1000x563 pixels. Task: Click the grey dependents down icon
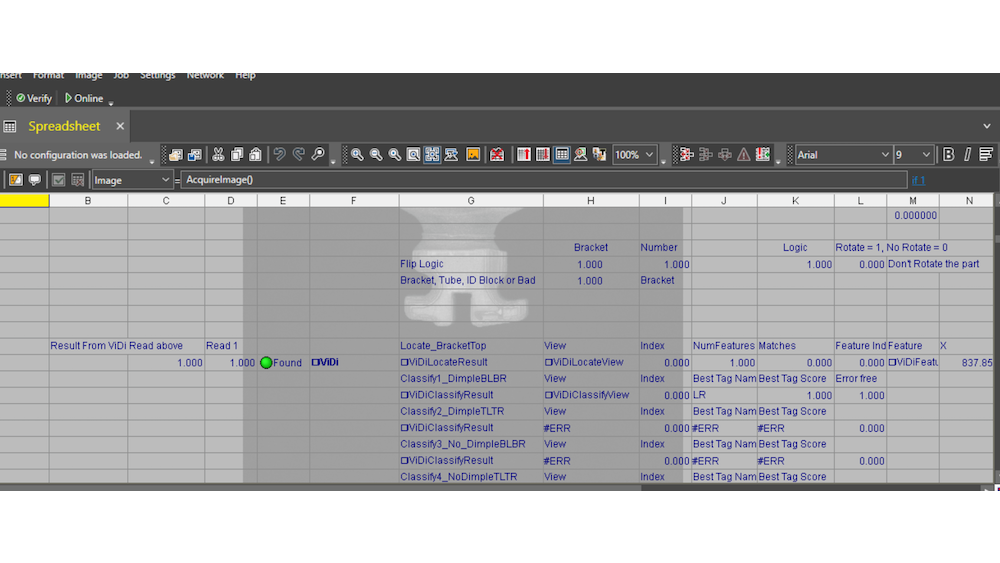(724, 155)
